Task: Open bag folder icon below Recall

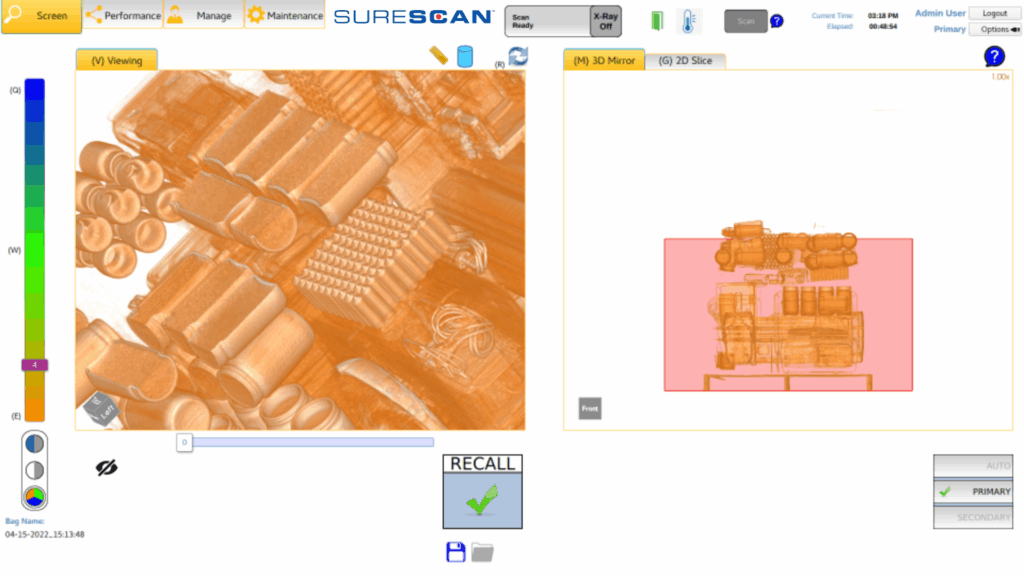Action: (x=483, y=551)
